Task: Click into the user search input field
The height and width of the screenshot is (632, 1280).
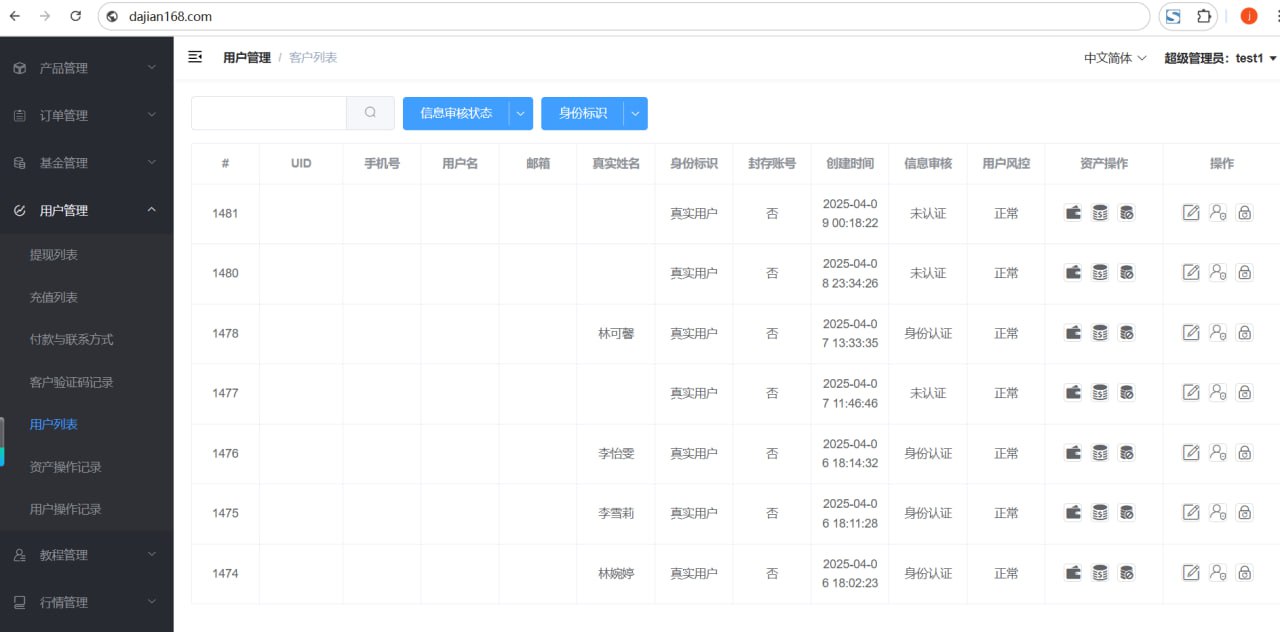Action: [x=269, y=113]
